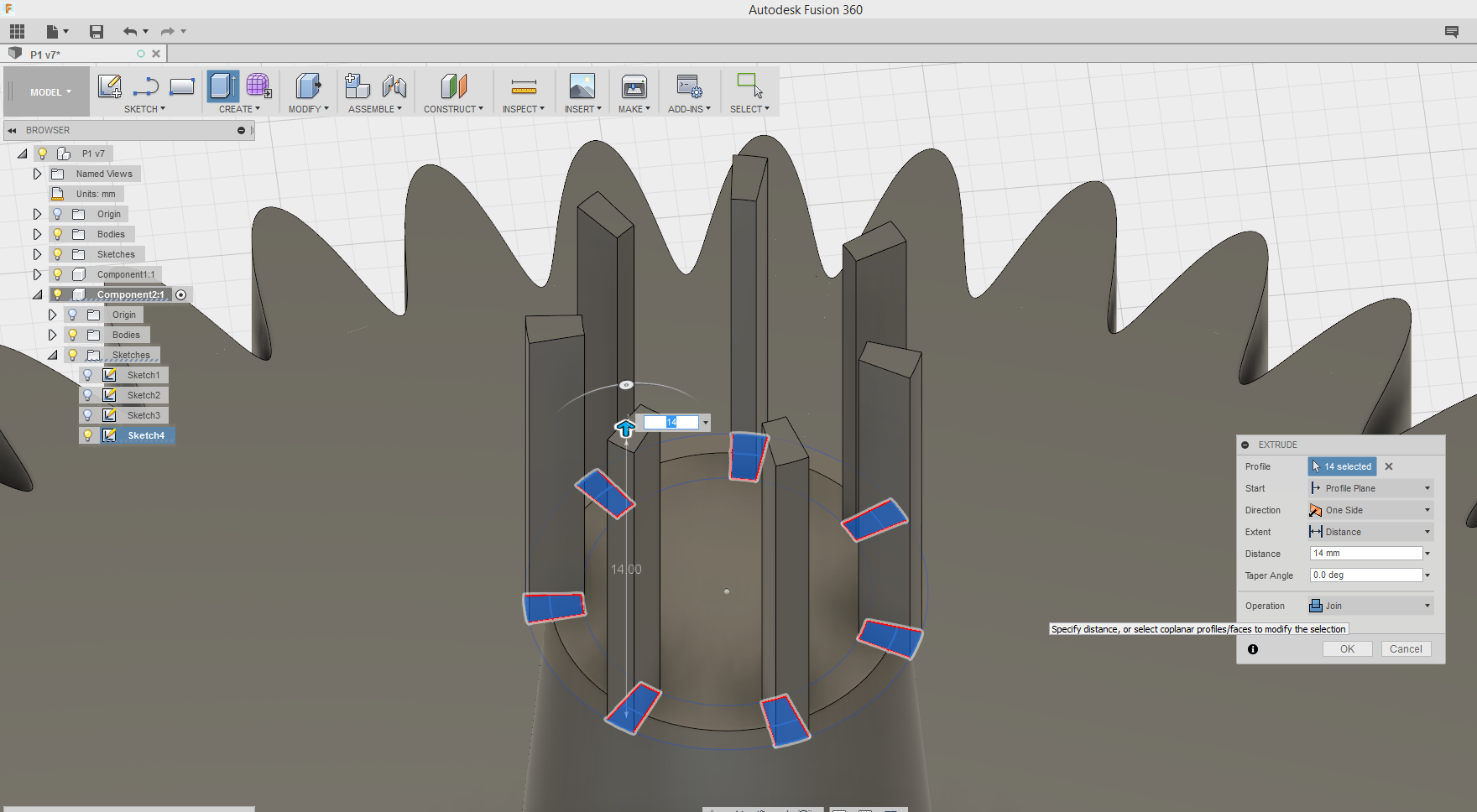Toggle visibility bulb of top-level Sketches folder
The height and width of the screenshot is (812, 1477).
57,254
